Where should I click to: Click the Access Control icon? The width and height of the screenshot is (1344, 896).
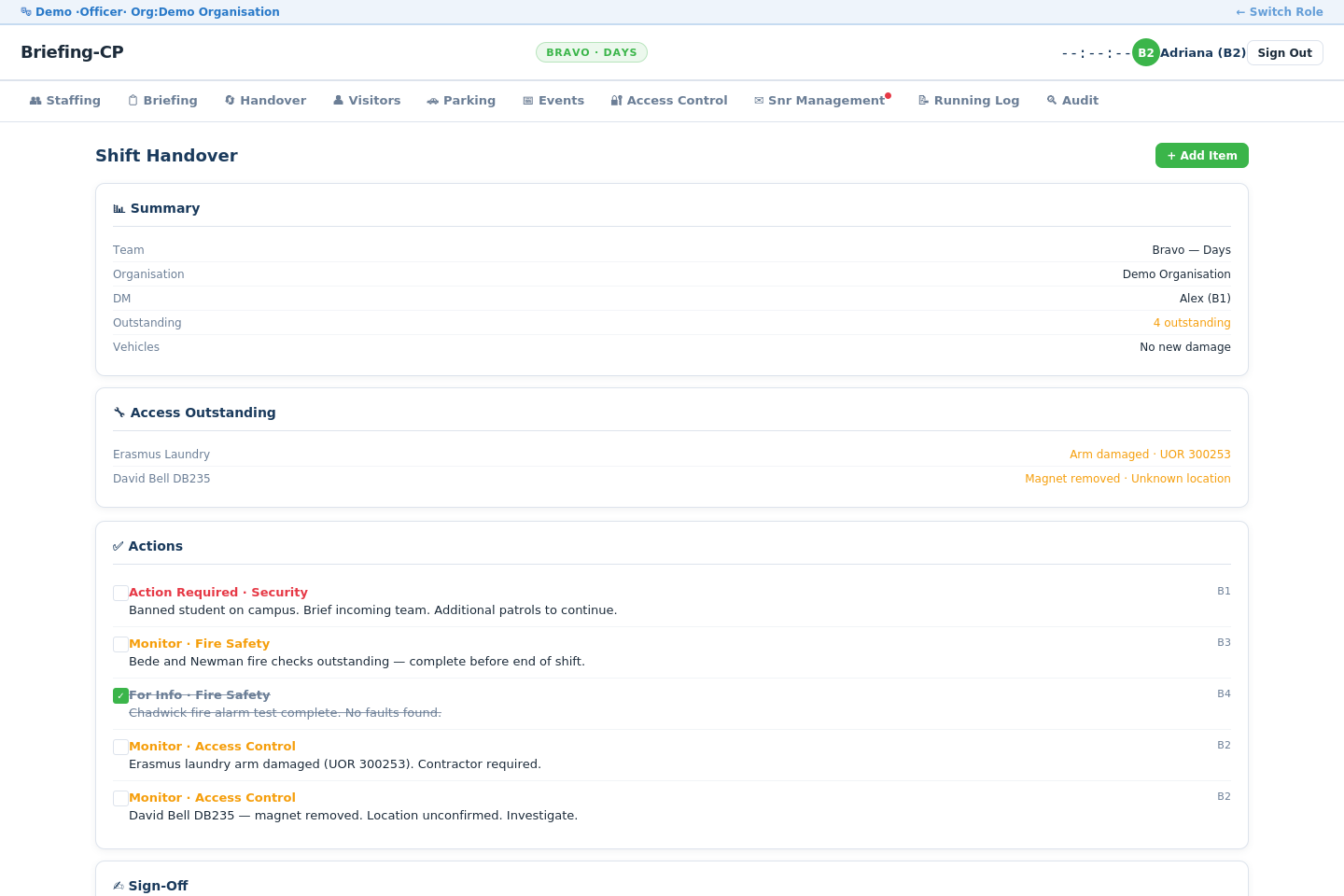click(616, 101)
